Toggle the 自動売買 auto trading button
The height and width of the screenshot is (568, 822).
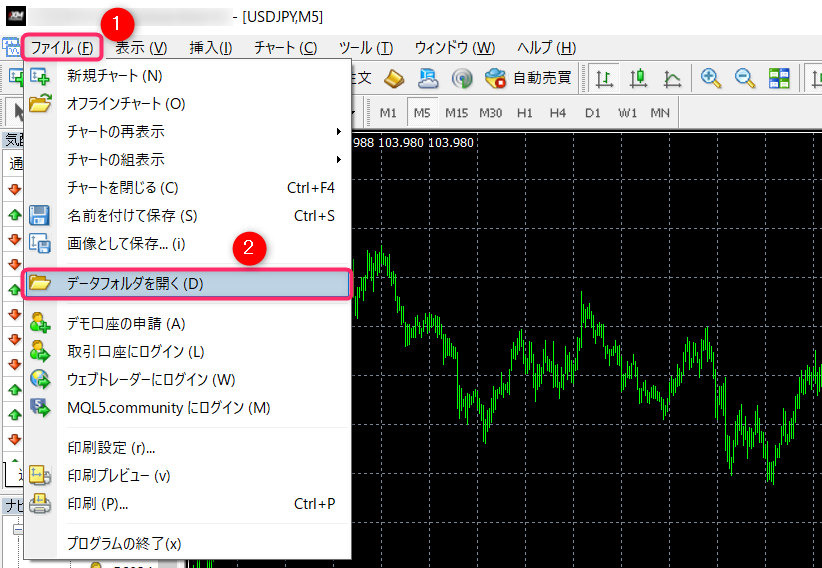click(528, 79)
